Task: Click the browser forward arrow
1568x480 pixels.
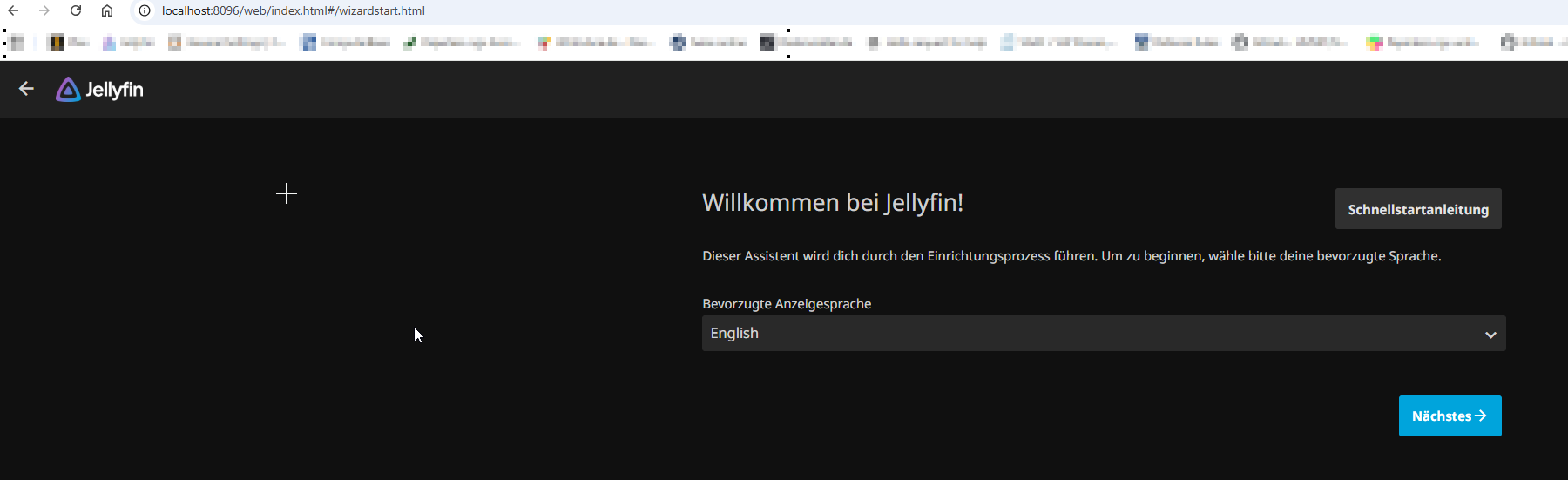Action: coord(44,10)
